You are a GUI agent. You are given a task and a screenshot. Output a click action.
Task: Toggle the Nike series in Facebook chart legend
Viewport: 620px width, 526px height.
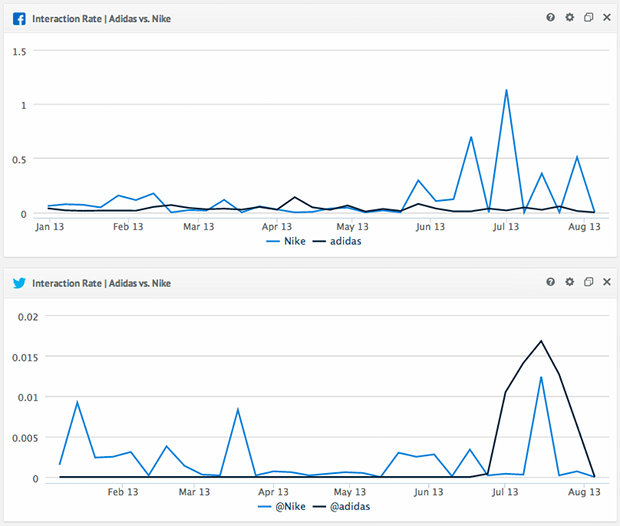click(286, 241)
